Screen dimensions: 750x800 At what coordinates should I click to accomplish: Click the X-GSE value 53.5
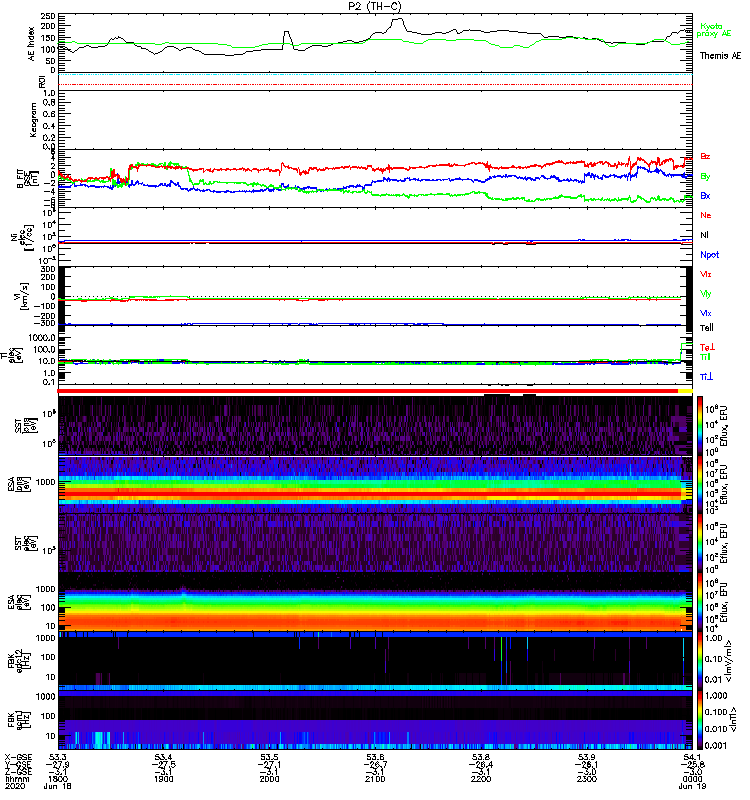(x=269, y=757)
